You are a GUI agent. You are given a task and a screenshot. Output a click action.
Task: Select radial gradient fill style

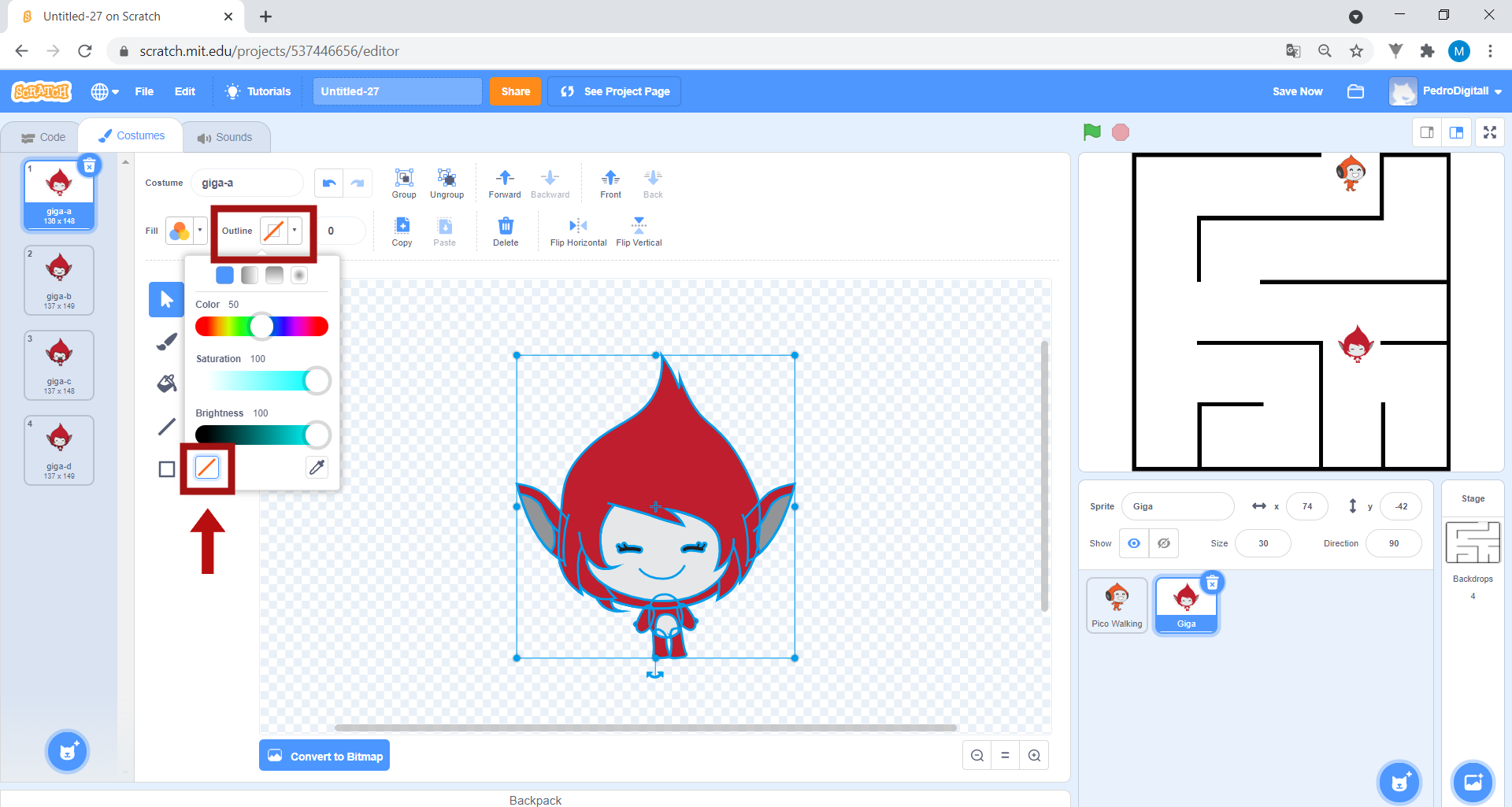point(299,275)
